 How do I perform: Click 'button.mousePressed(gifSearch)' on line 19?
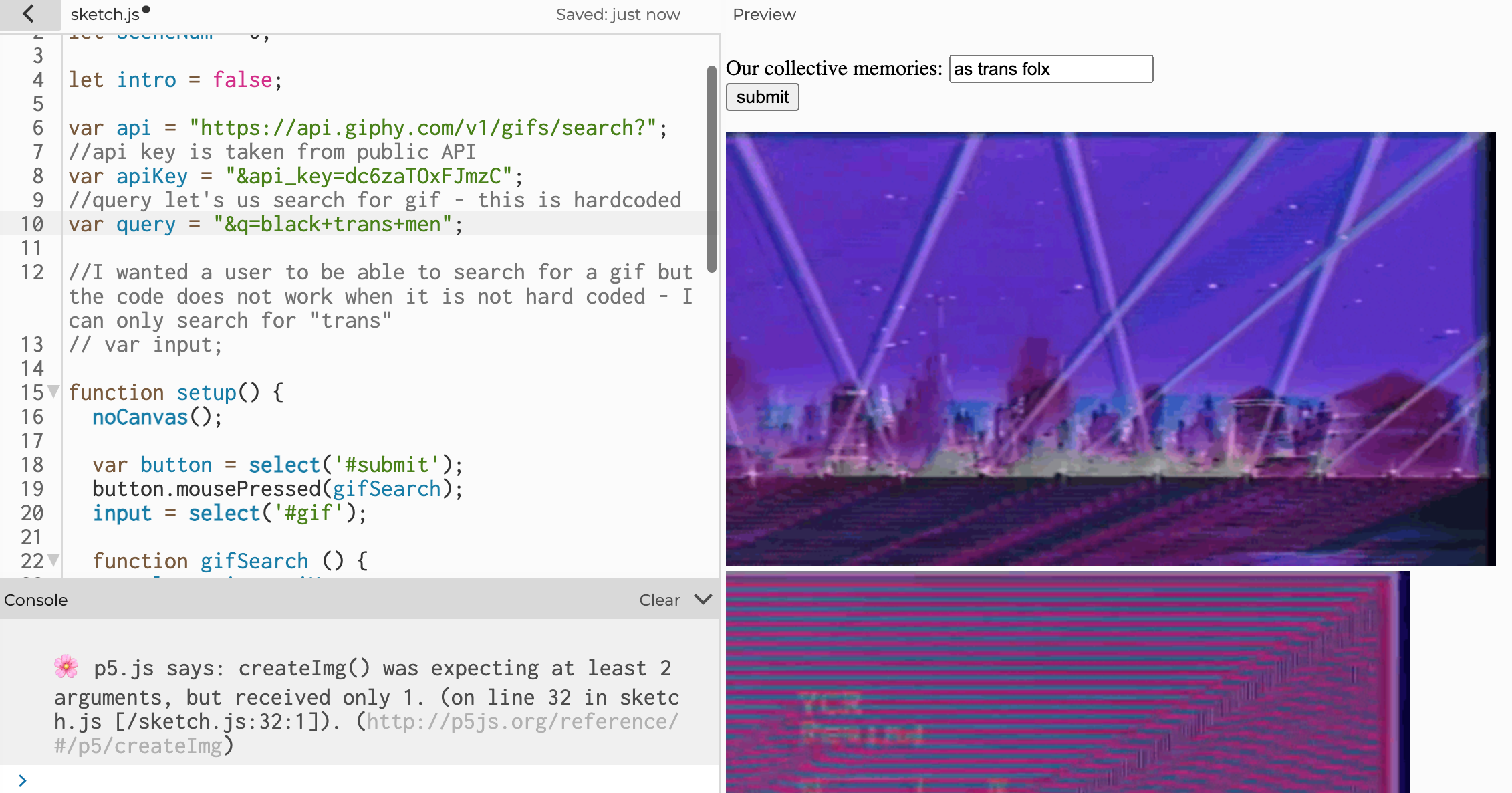277,489
